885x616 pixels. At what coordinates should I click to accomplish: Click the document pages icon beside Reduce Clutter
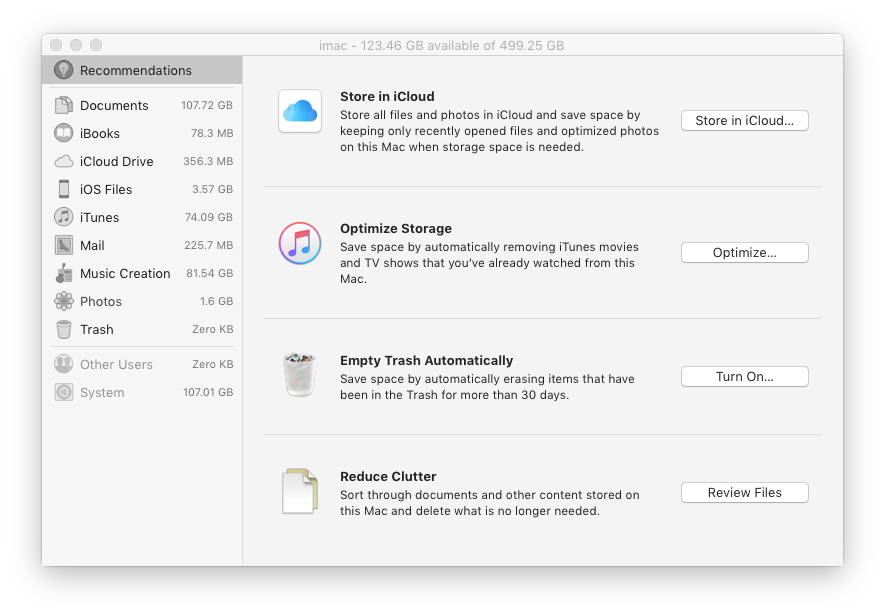(300, 491)
